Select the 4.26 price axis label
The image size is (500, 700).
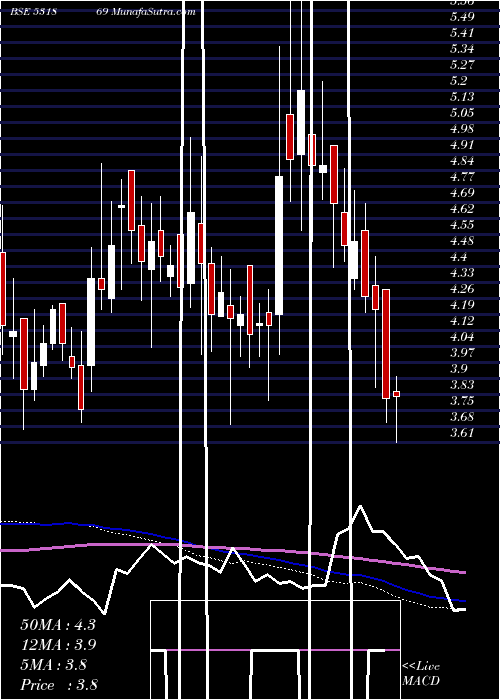click(462, 289)
